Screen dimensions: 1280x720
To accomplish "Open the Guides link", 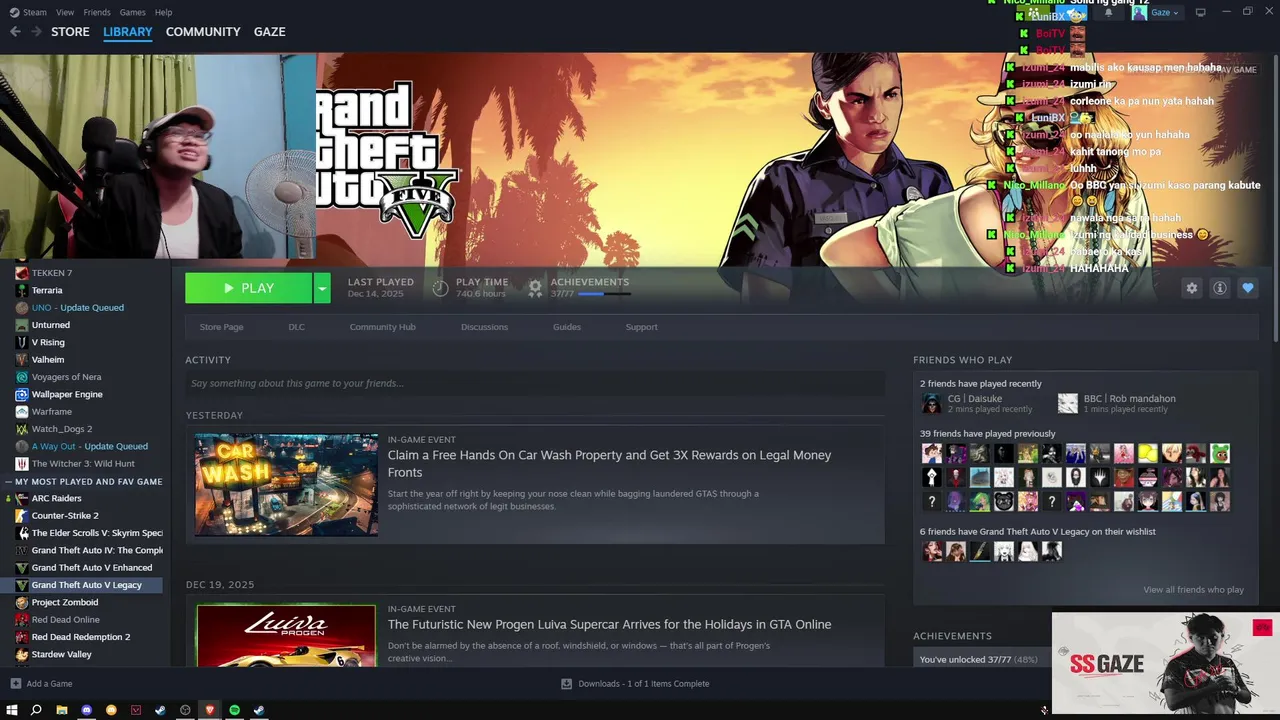I will click(567, 327).
